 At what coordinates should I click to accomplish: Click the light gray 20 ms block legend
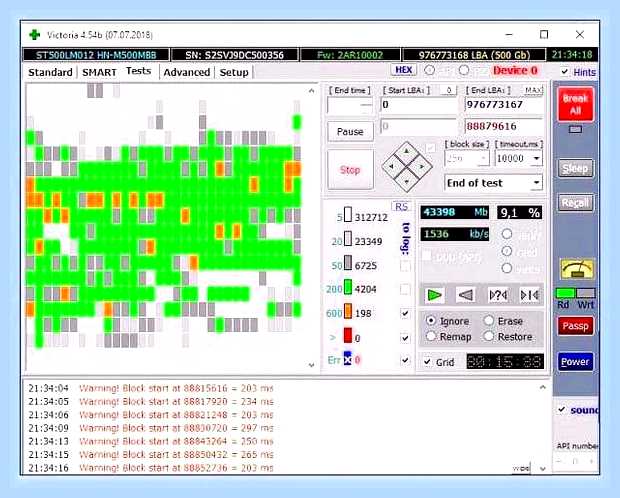348,239
